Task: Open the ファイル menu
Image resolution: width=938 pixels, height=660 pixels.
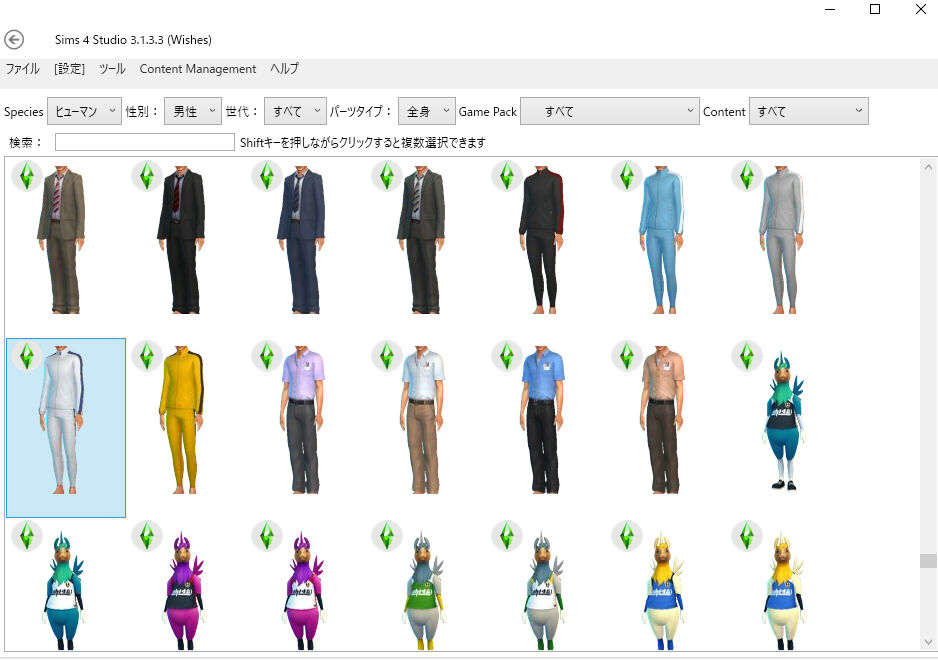Action: pos(23,69)
